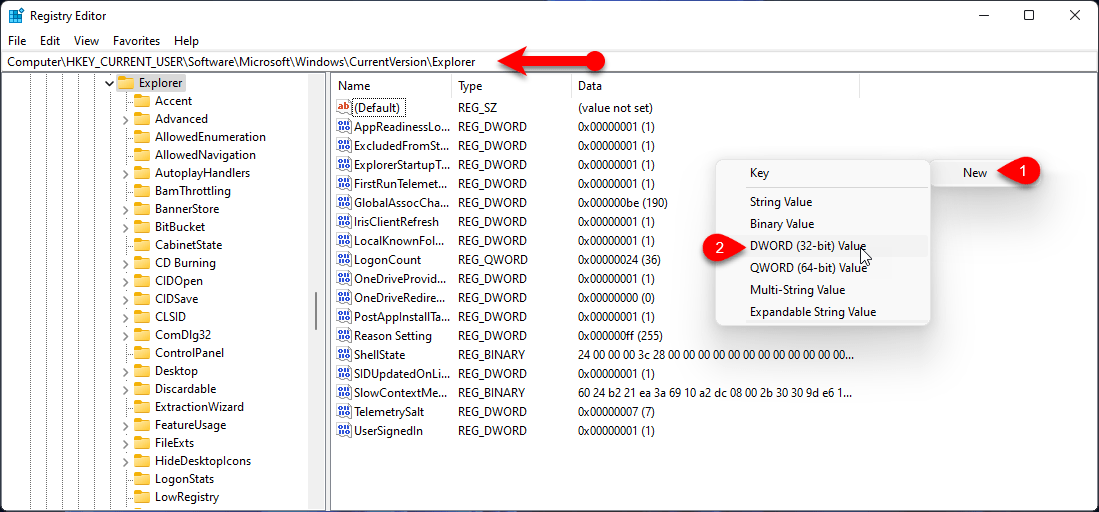Open the Edit menu
This screenshot has height=512, width=1099.
[x=50, y=41]
